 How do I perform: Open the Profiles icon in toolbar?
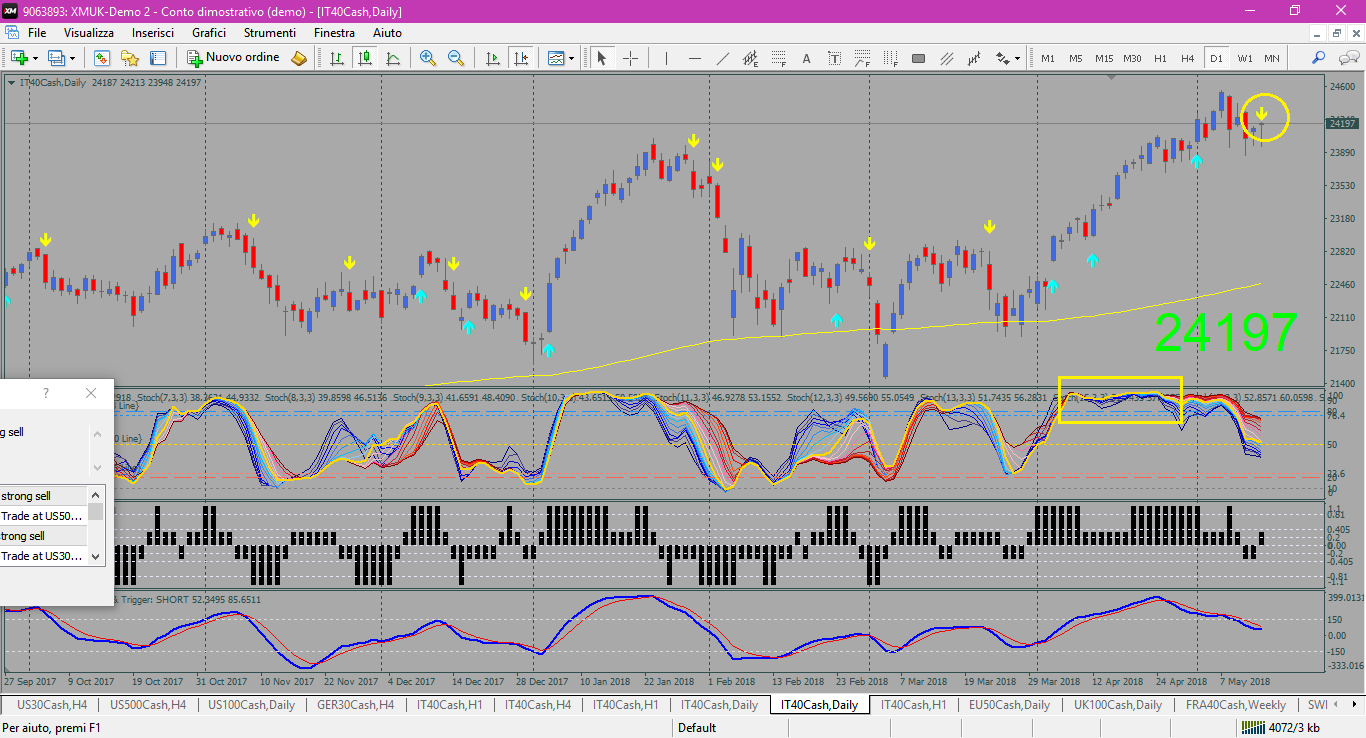click(56, 58)
